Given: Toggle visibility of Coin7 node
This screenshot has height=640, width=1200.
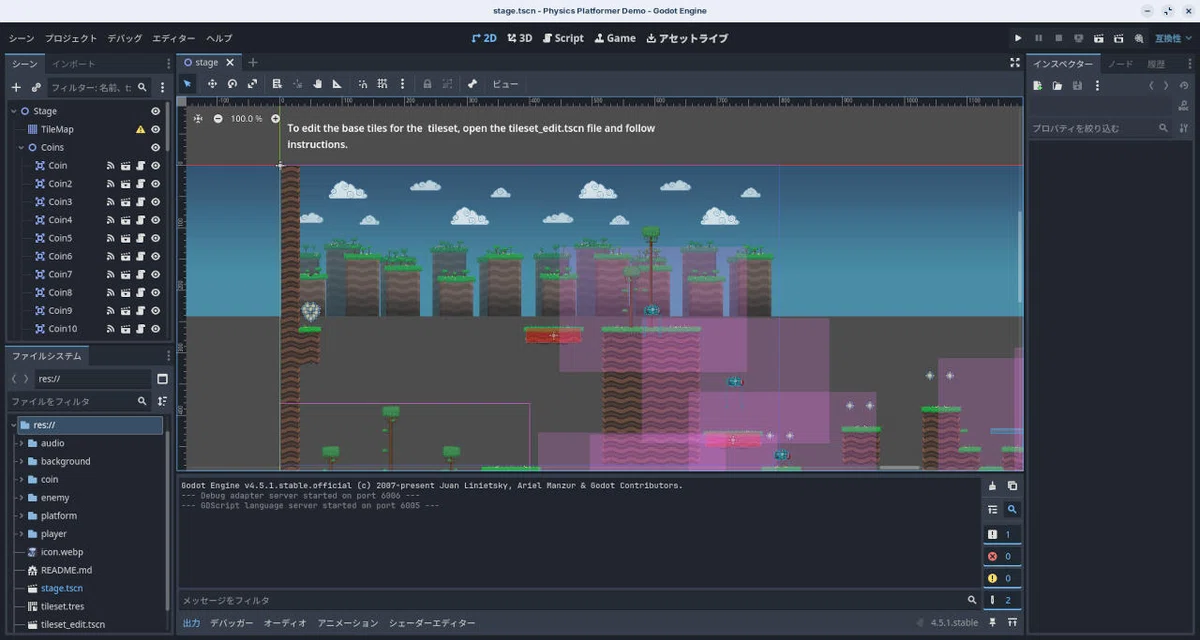Looking at the screenshot, I should click(156, 274).
